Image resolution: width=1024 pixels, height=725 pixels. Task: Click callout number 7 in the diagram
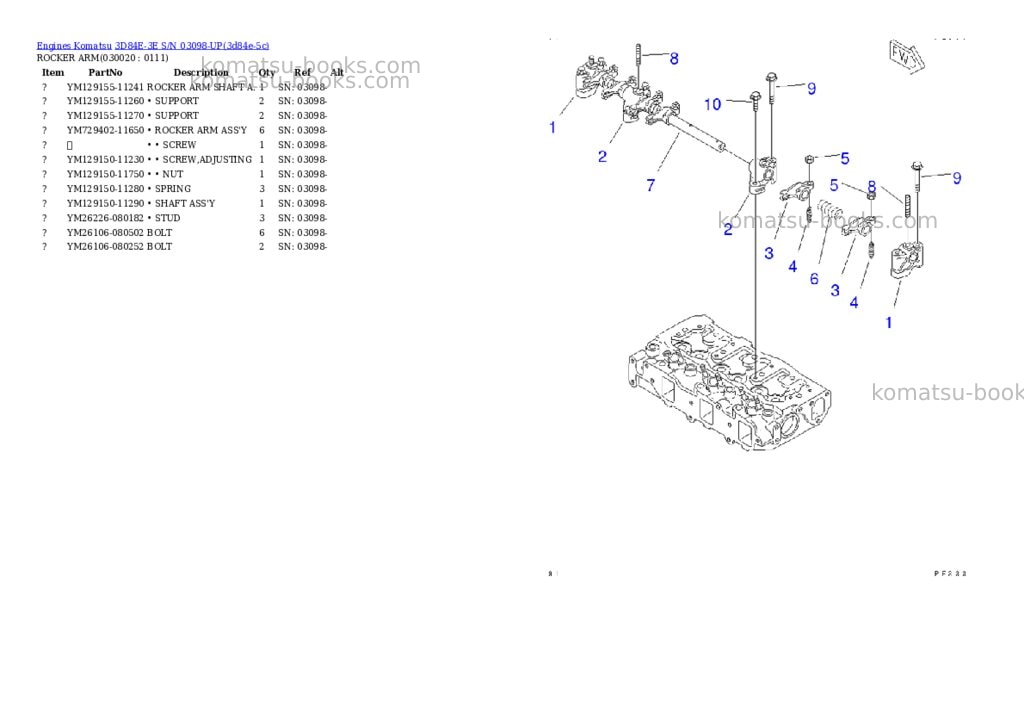[650, 185]
